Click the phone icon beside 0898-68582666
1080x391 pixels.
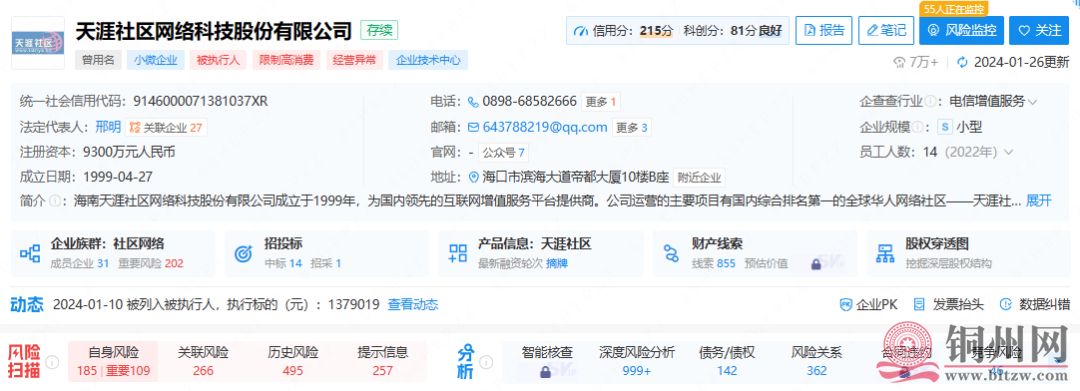point(473,102)
